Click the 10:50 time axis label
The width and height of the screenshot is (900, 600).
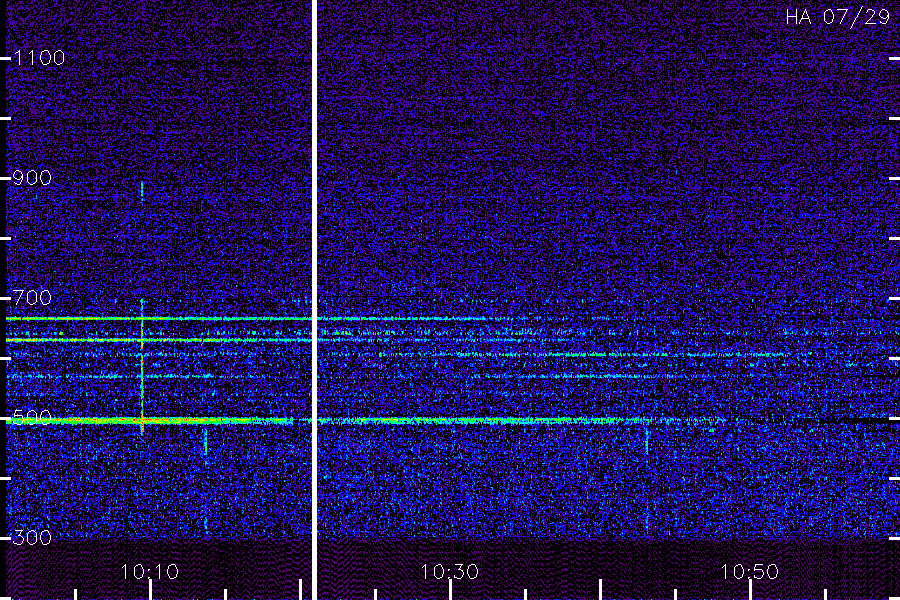(x=750, y=572)
